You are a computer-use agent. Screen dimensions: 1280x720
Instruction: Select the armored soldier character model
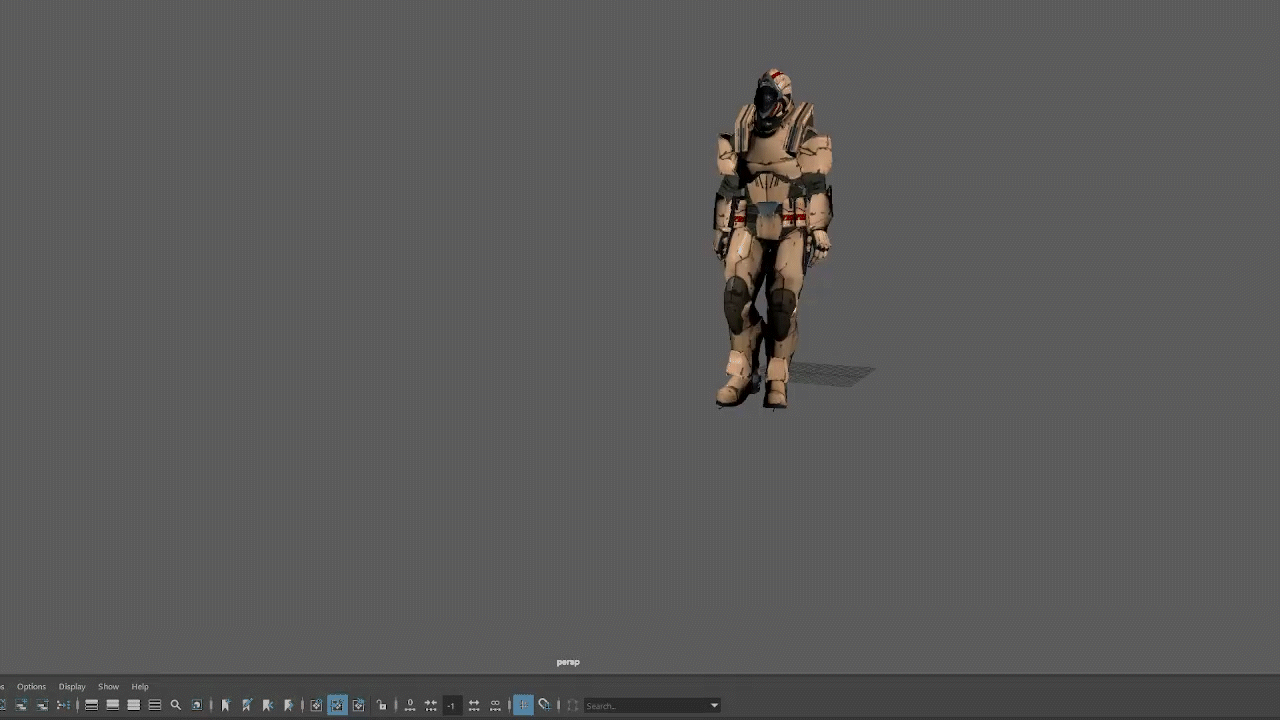(x=771, y=240)
